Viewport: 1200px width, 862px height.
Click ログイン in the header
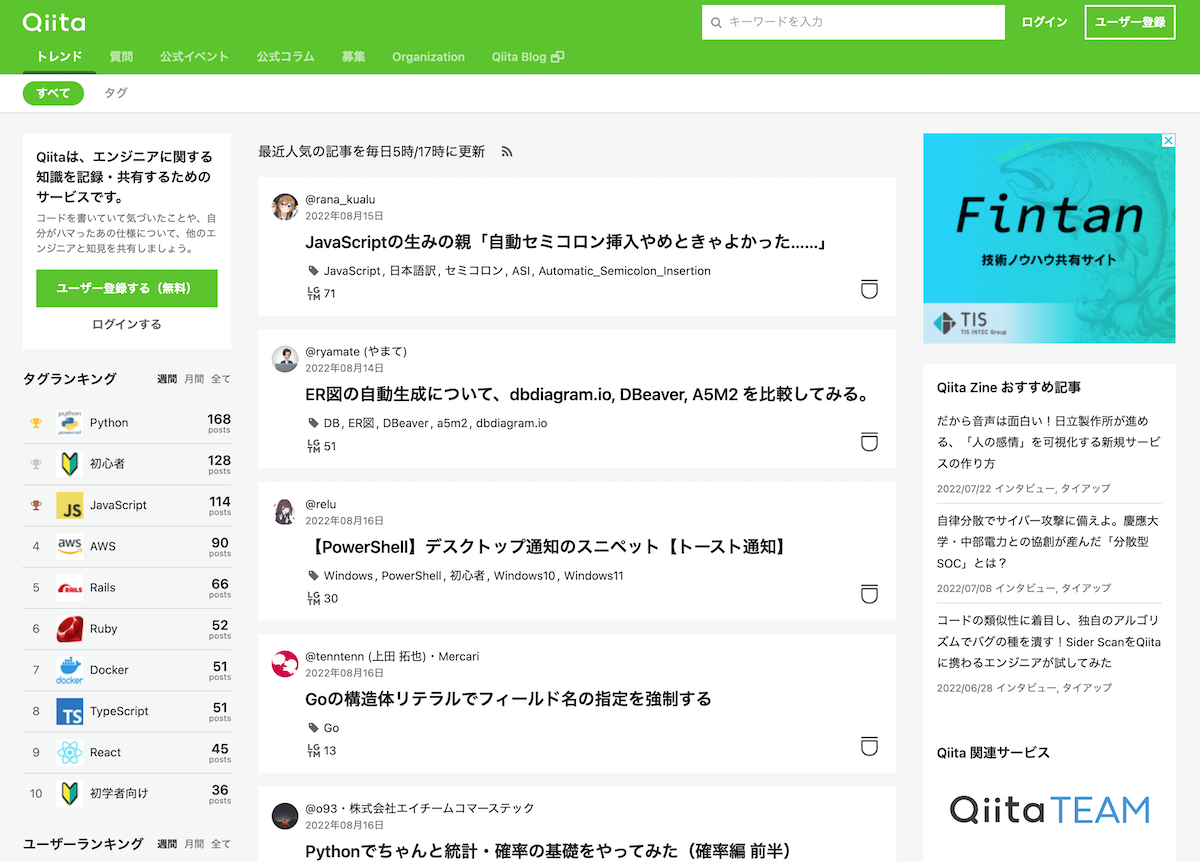(x=1044, y=22)
